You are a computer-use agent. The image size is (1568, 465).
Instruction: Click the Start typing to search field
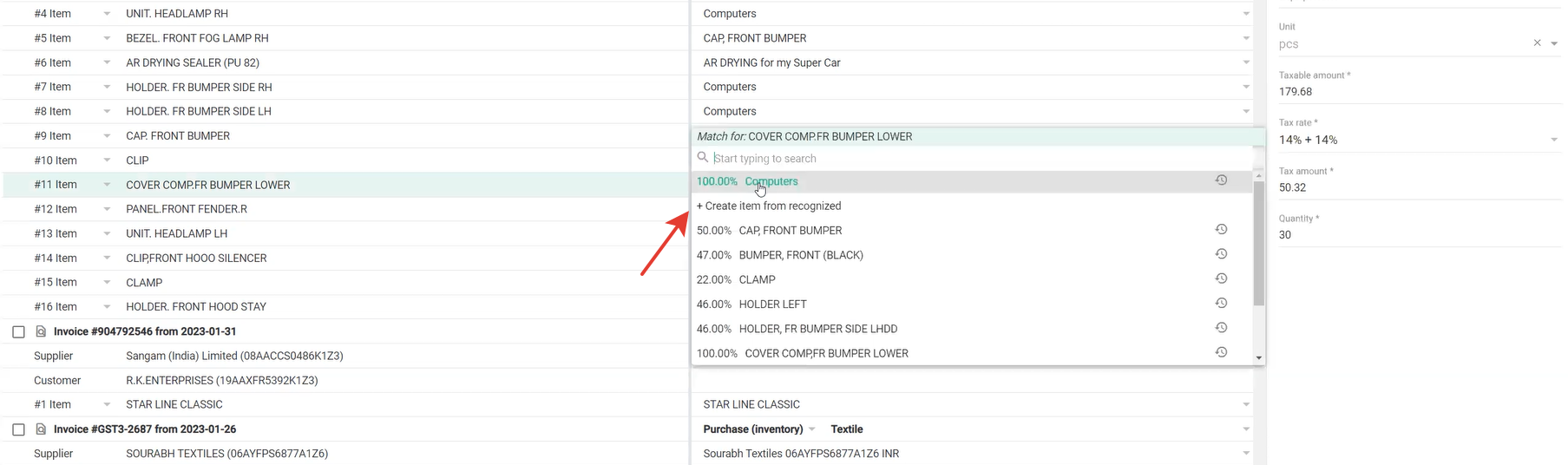972,159
